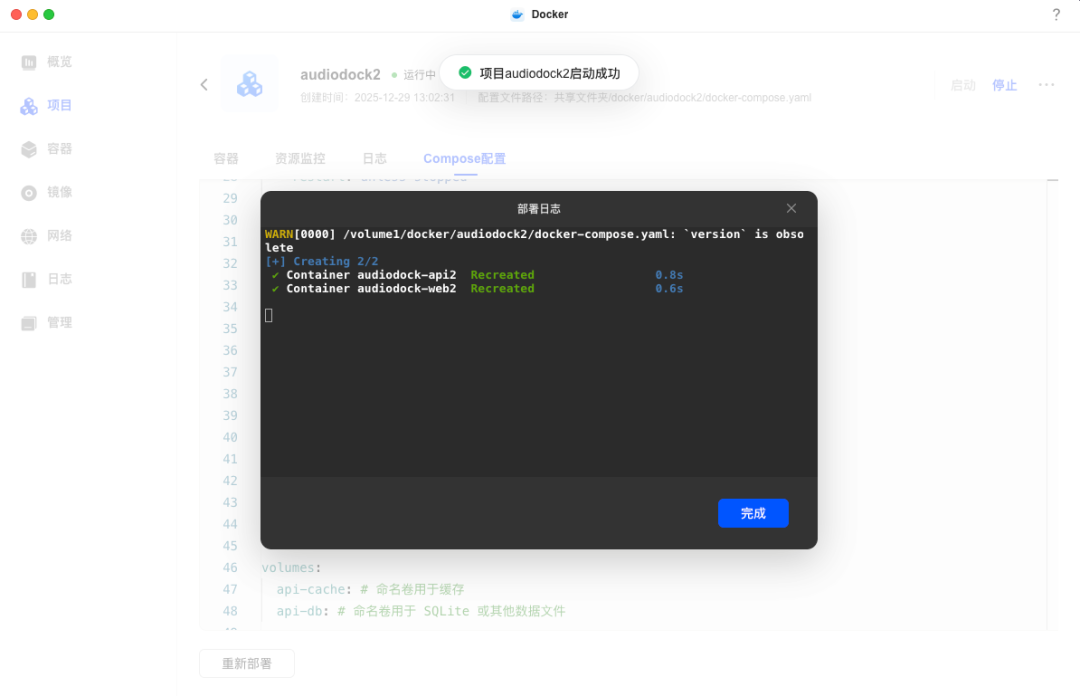
Task: Click the 'api-cache:' line in editor
Action: pyautogui.click(x=371, y=589)
